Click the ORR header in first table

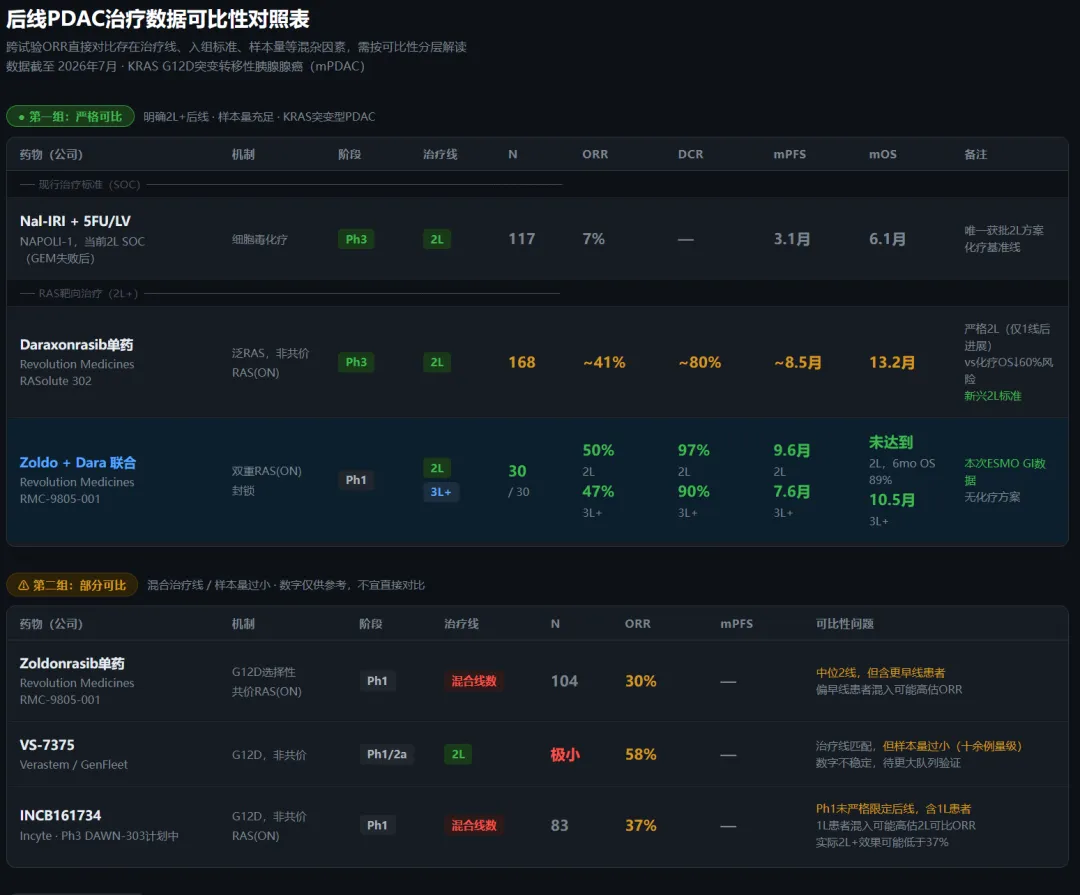tap(595, 154)
